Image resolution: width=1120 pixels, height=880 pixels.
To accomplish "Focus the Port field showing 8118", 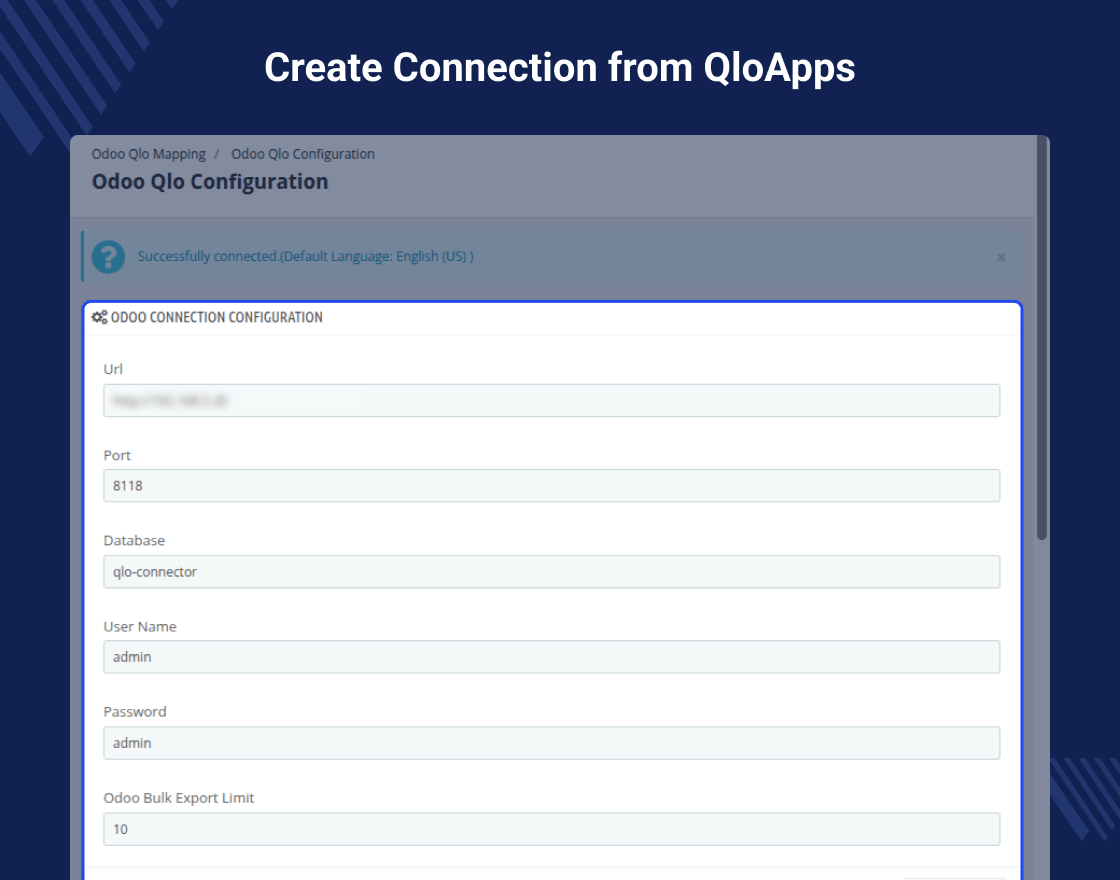I will (551, 486).
